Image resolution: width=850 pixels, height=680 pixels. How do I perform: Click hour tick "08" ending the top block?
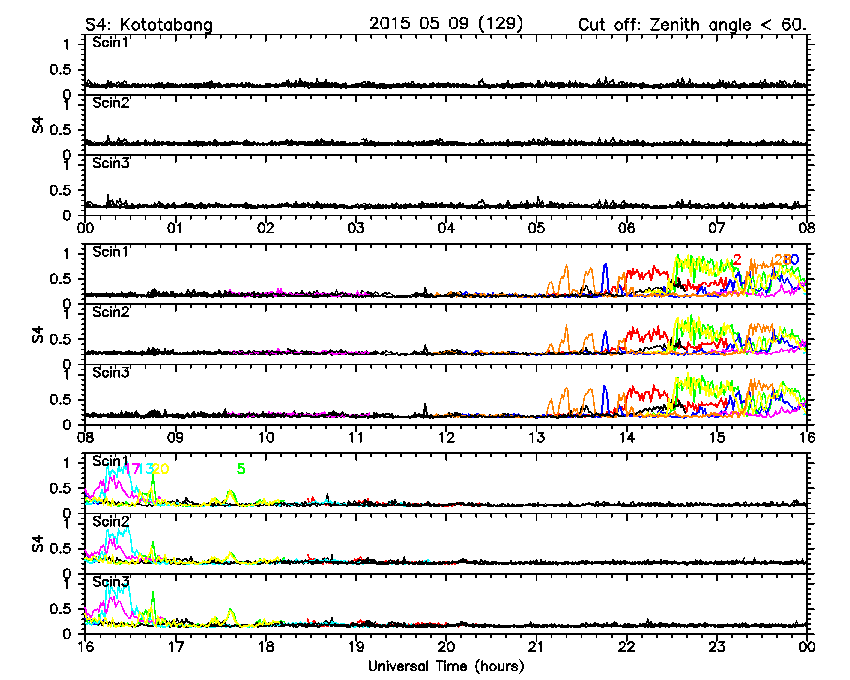click(x=807, y=228)
